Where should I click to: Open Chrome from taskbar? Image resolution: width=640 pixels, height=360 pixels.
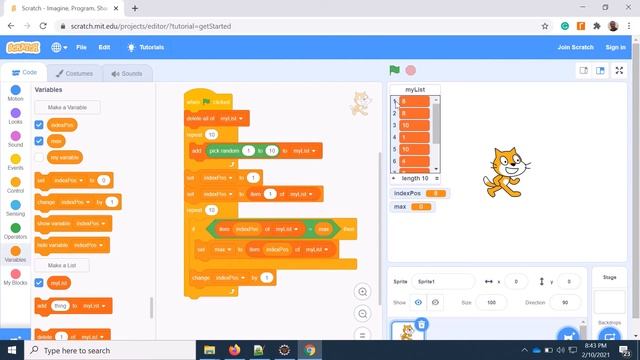[x=310, y=350]
